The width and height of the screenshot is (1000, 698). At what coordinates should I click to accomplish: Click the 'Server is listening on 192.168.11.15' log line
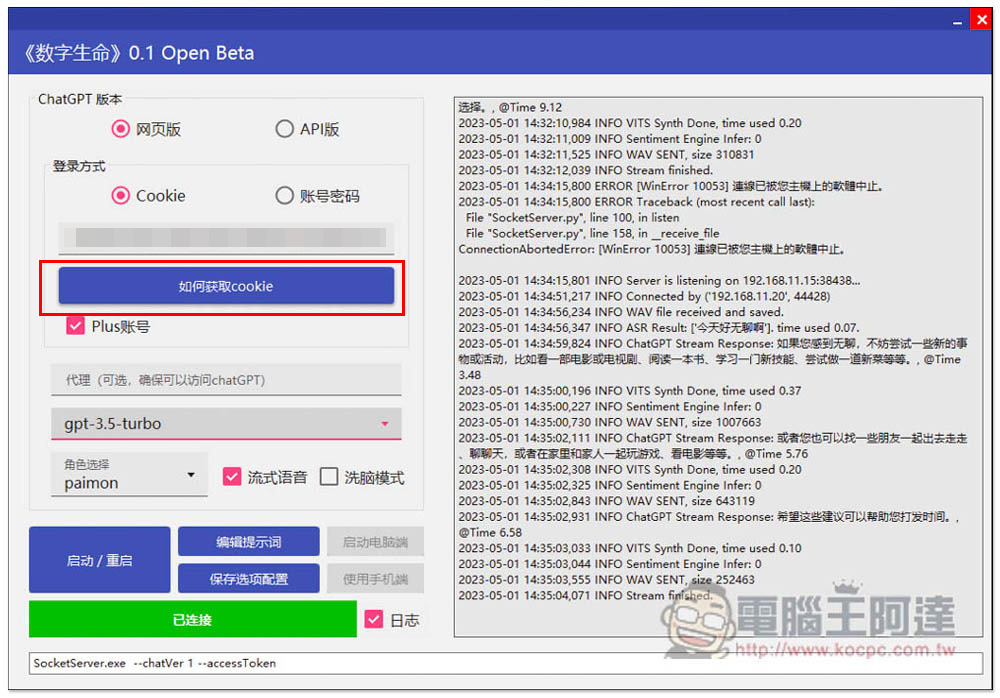(659, 281)
